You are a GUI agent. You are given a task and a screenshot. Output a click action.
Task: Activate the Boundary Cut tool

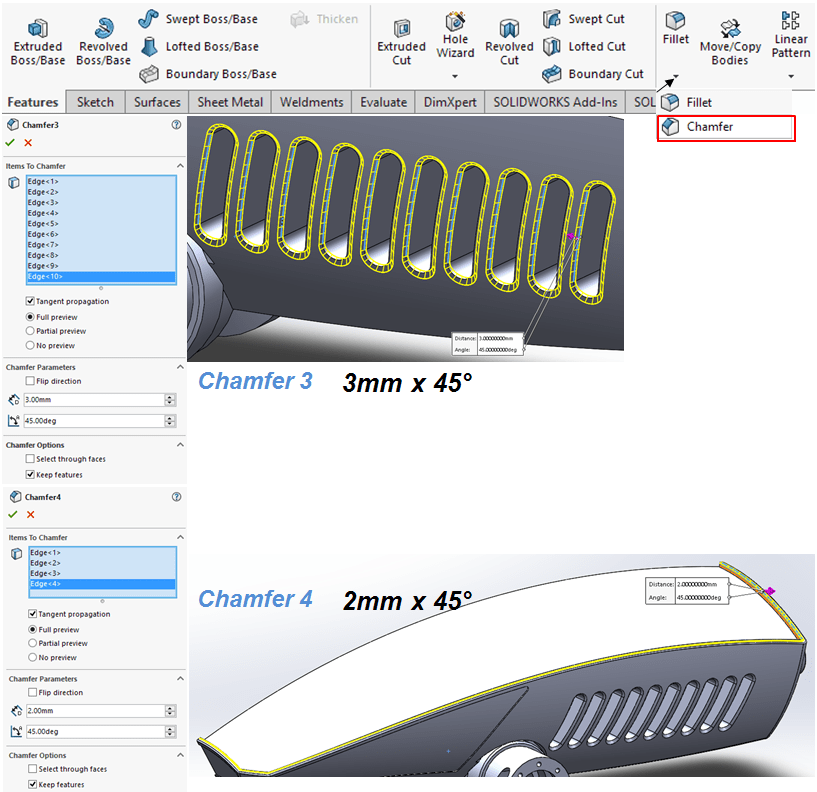tap(552, 74)
